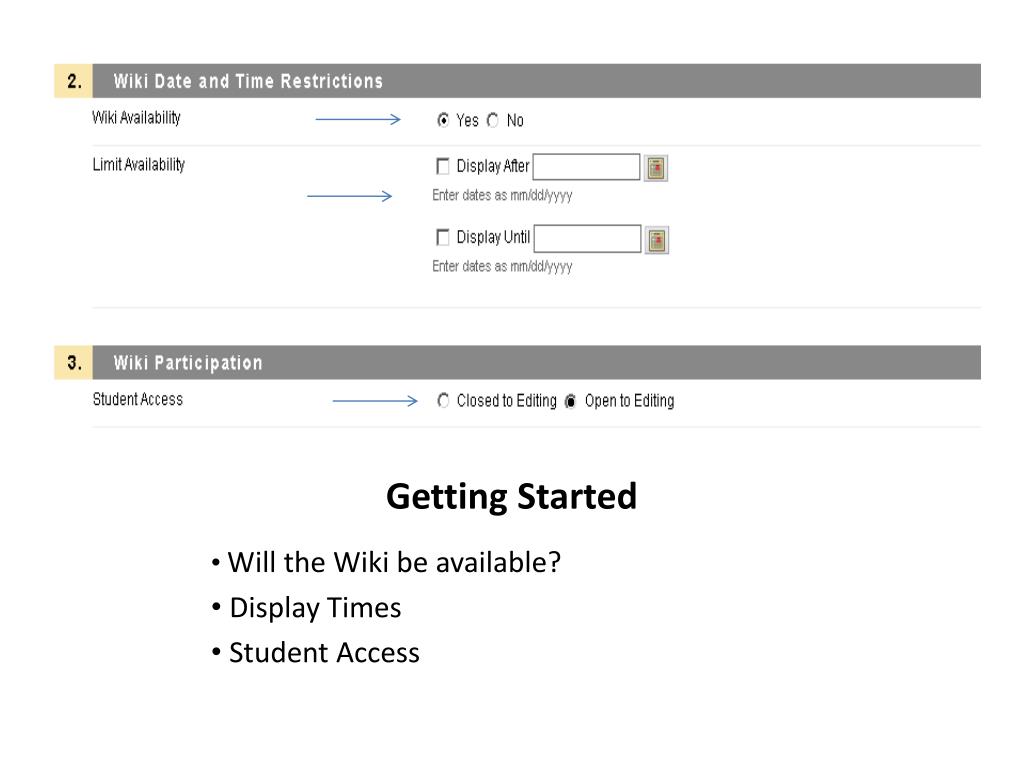Choose Closed to Editing student access
The height and width of the screenshot is (768, 1024).
[x=443, y=400]
